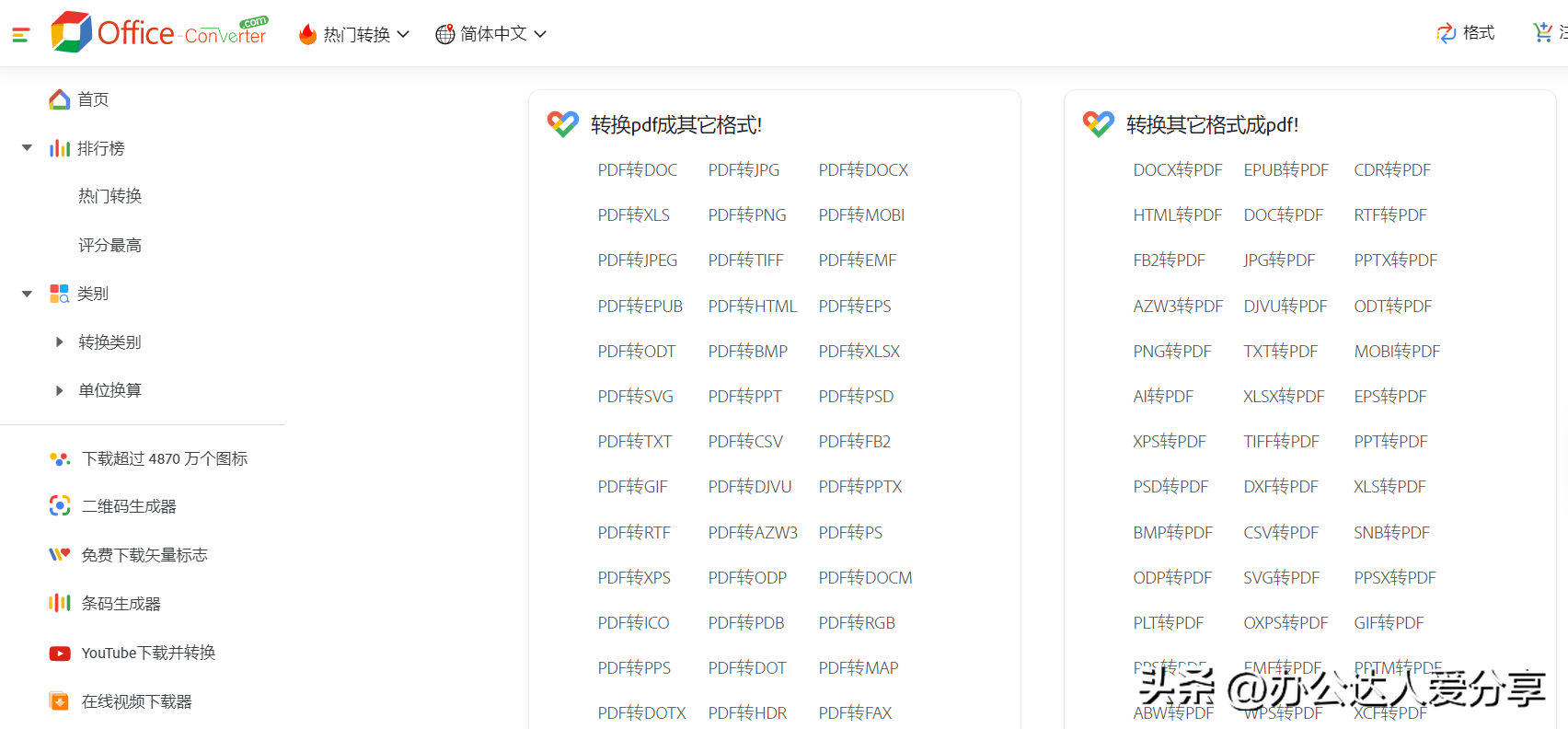
Task: Click the XLSX转PDF link
Action: (1284, 397)
